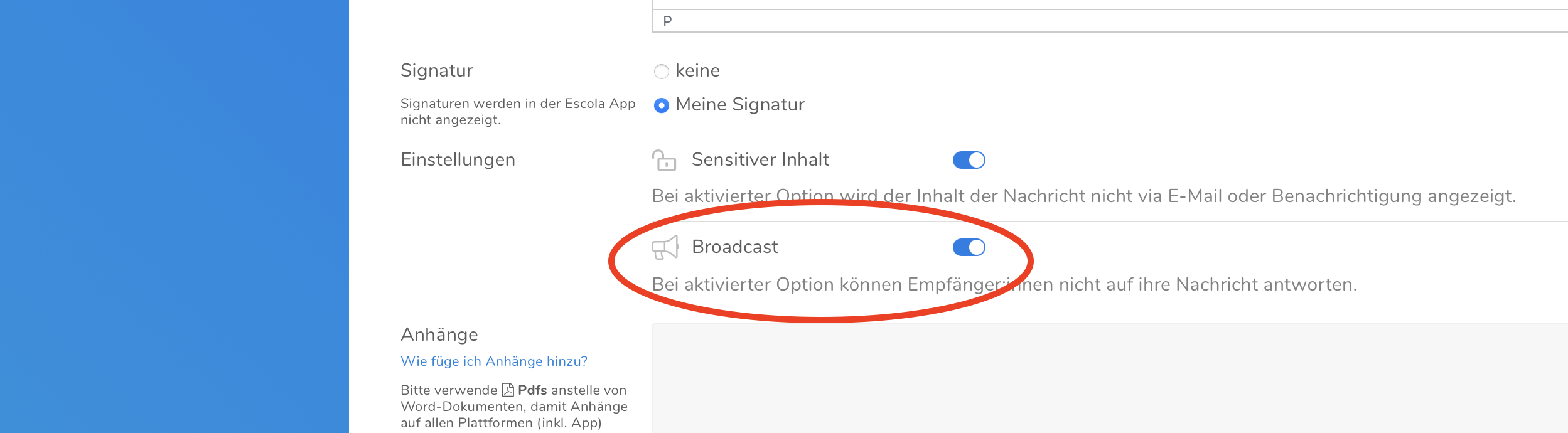Click the bold 'Pdfs' text in hint
The image size is (1568, 433).
click(x=532, y=390)
